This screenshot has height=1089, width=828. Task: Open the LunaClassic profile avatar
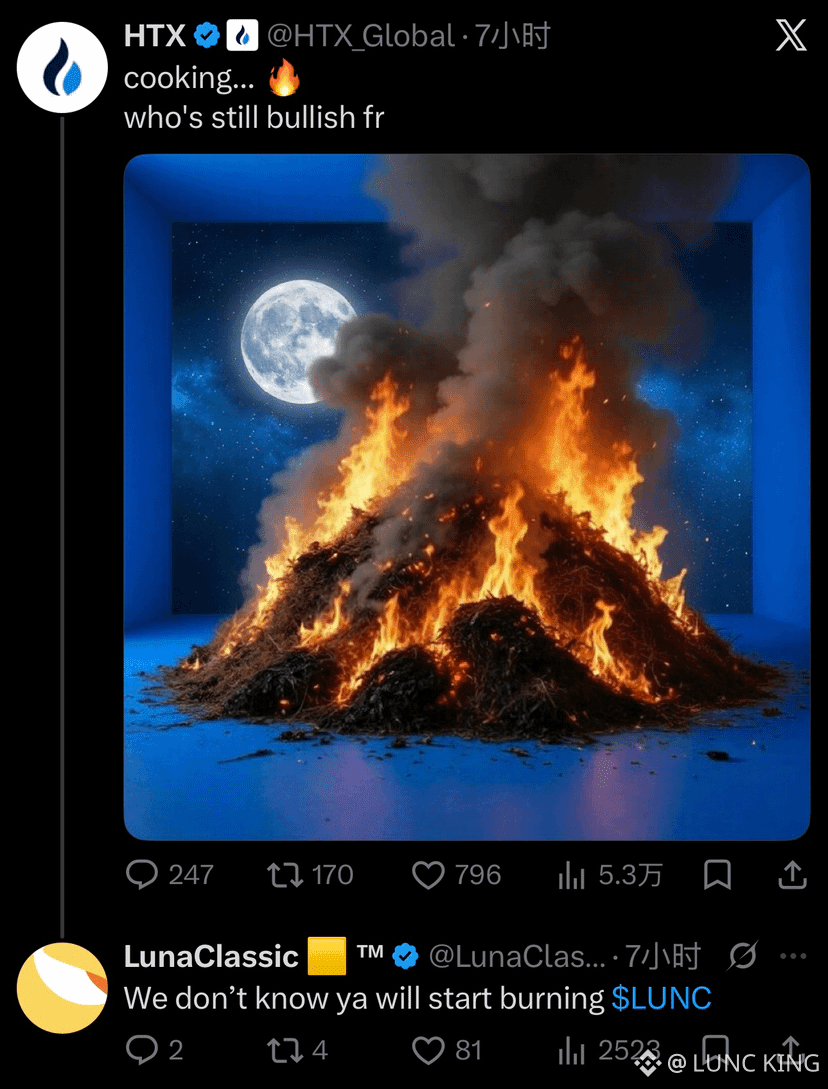coord(62,988)
